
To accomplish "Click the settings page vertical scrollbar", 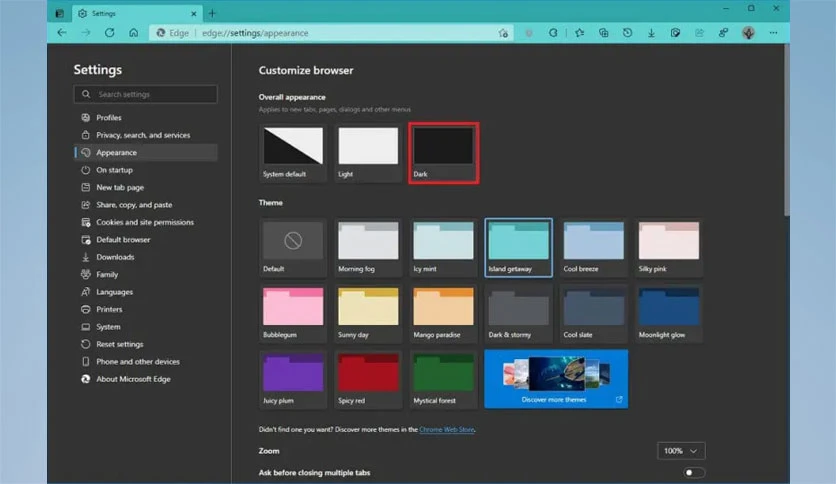I will click(786, 131).
